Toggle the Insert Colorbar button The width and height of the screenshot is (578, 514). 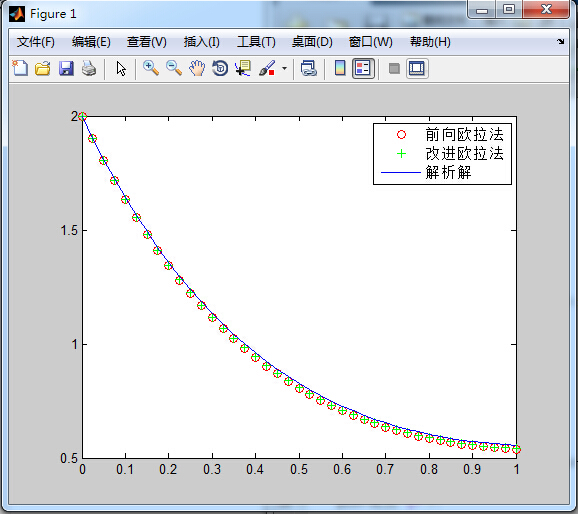pyautogui.click(x=340, y=69)
